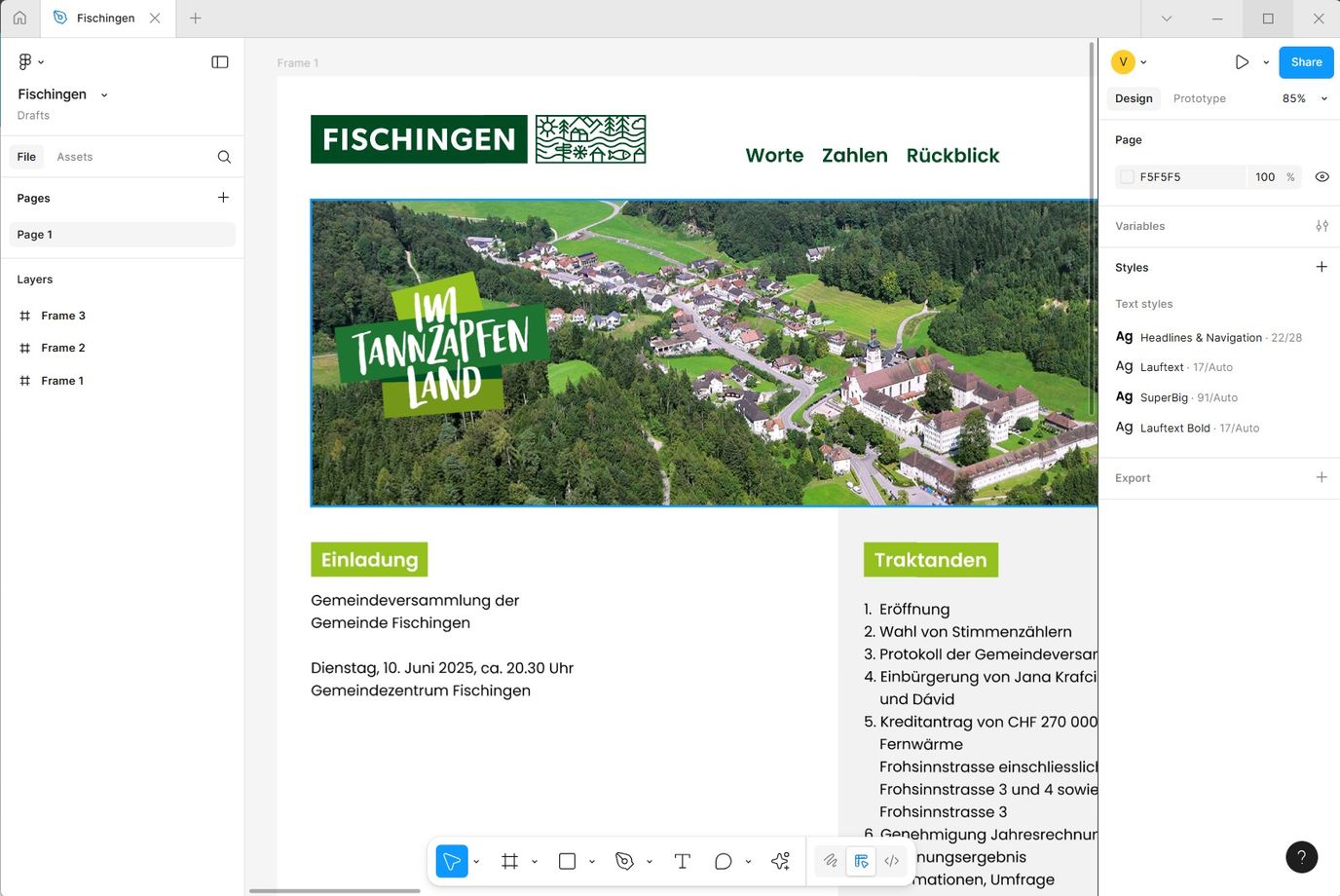This screenshot has width=1340, height=896.
Task: Open a new tab with plus
Action: (x=196, y=18)
